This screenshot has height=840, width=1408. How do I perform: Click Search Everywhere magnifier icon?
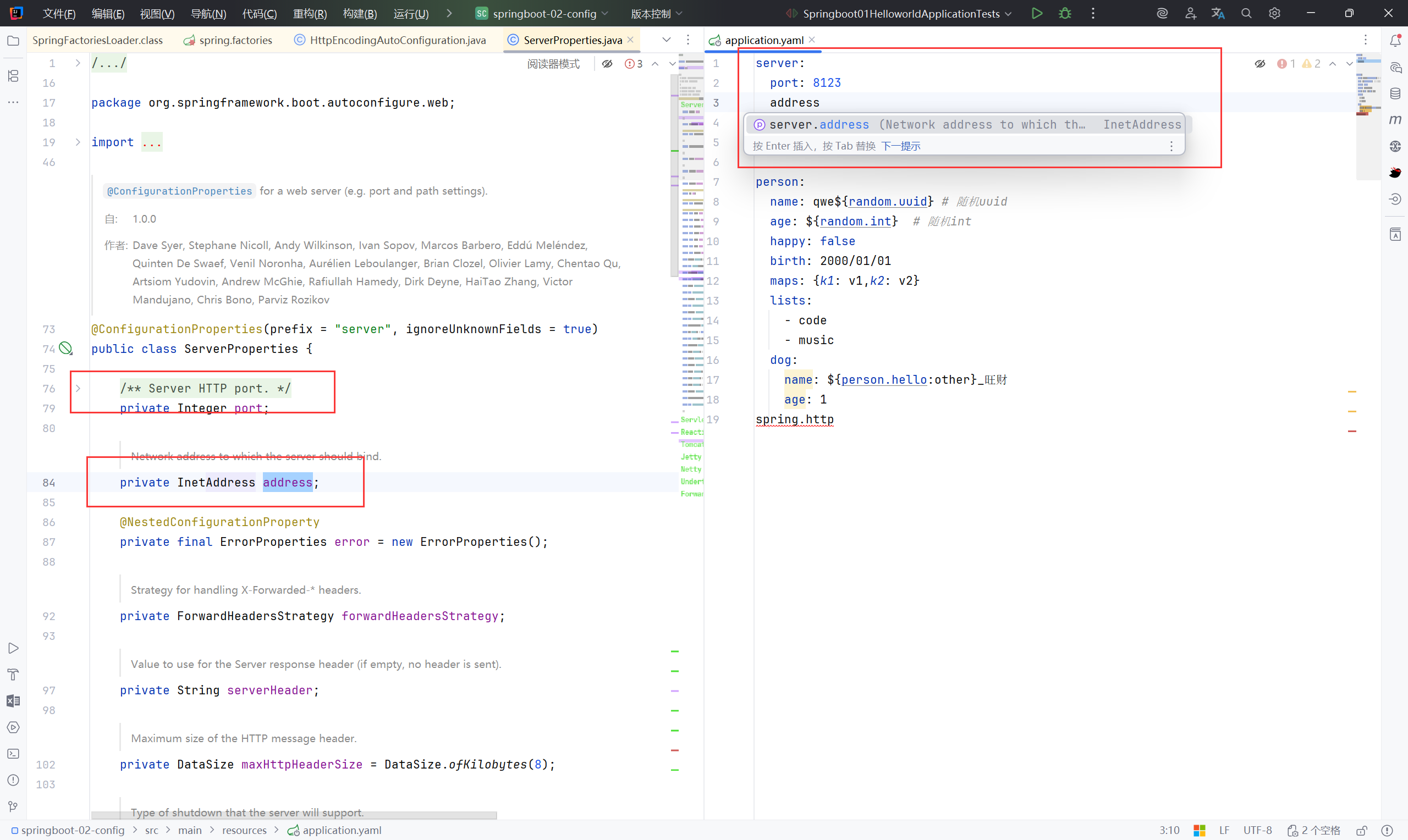pyautogui.click(x=1246, y=14)
